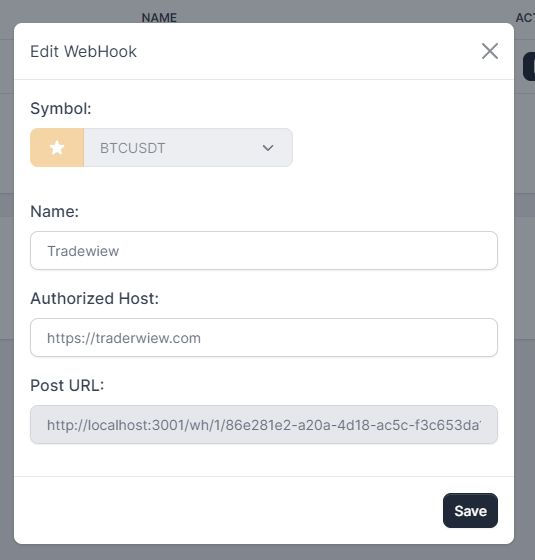Focus the Name field containing Tradewiew
The image size is (535, 560).
pos(264,251)
